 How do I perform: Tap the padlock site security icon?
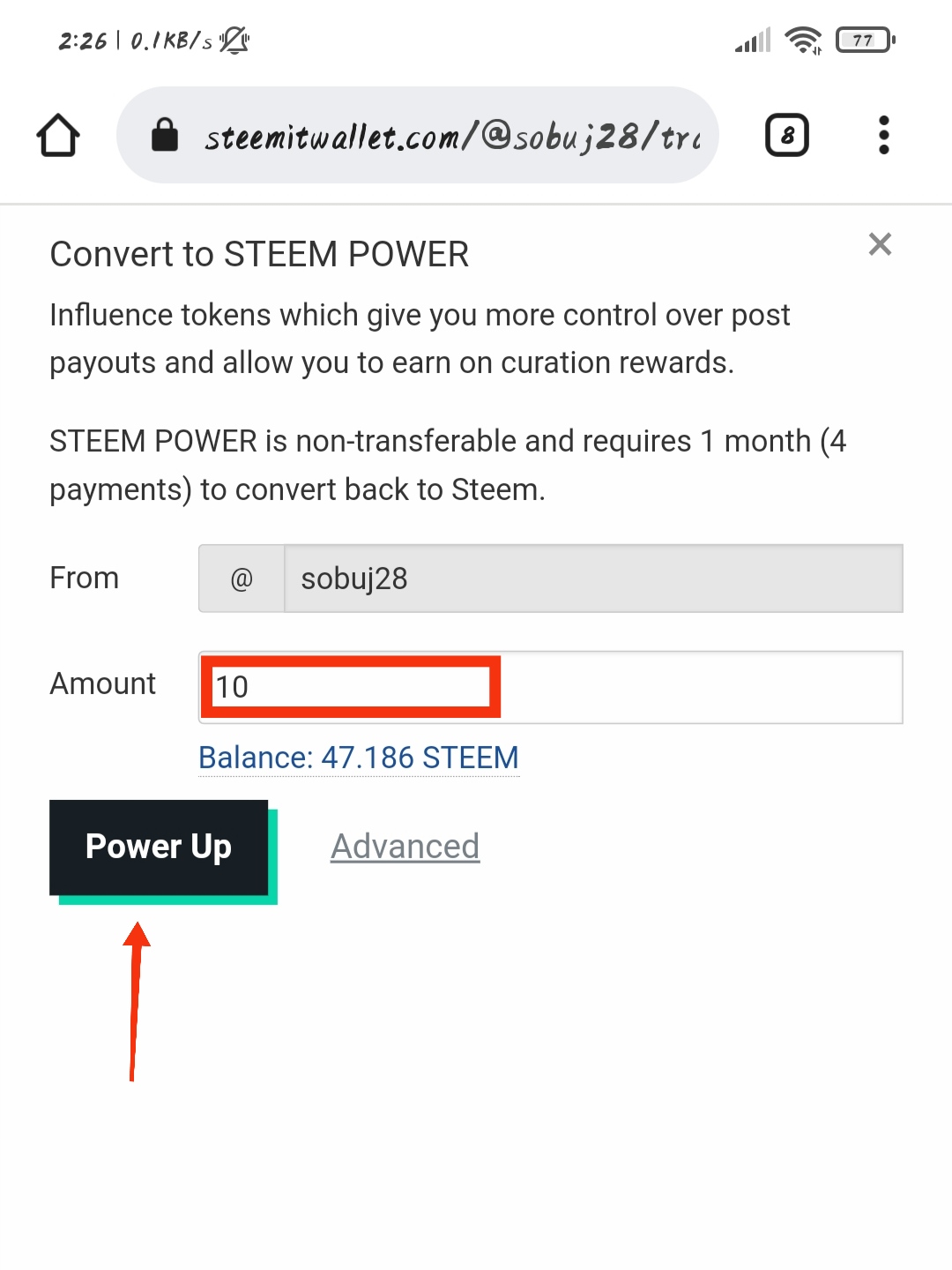(x=165, y=136)
